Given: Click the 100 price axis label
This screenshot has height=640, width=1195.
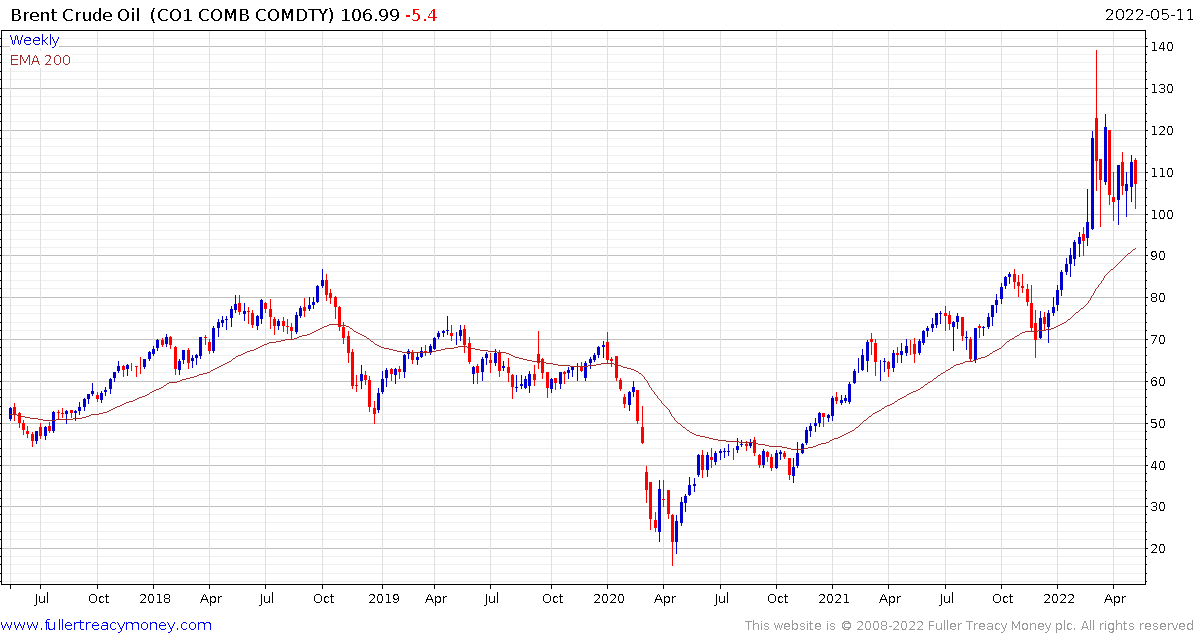Looking at the screenshot, I should pyautogui.click(x=1163, y=214).
